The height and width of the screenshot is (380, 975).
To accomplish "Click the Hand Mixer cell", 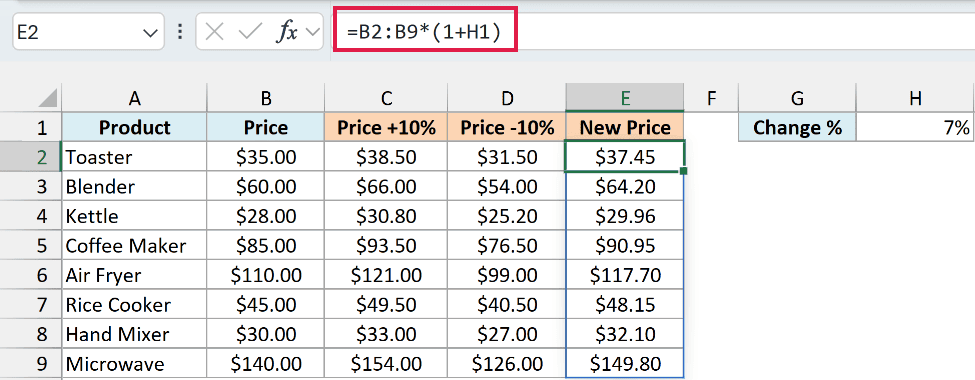I will click(134, 334).
